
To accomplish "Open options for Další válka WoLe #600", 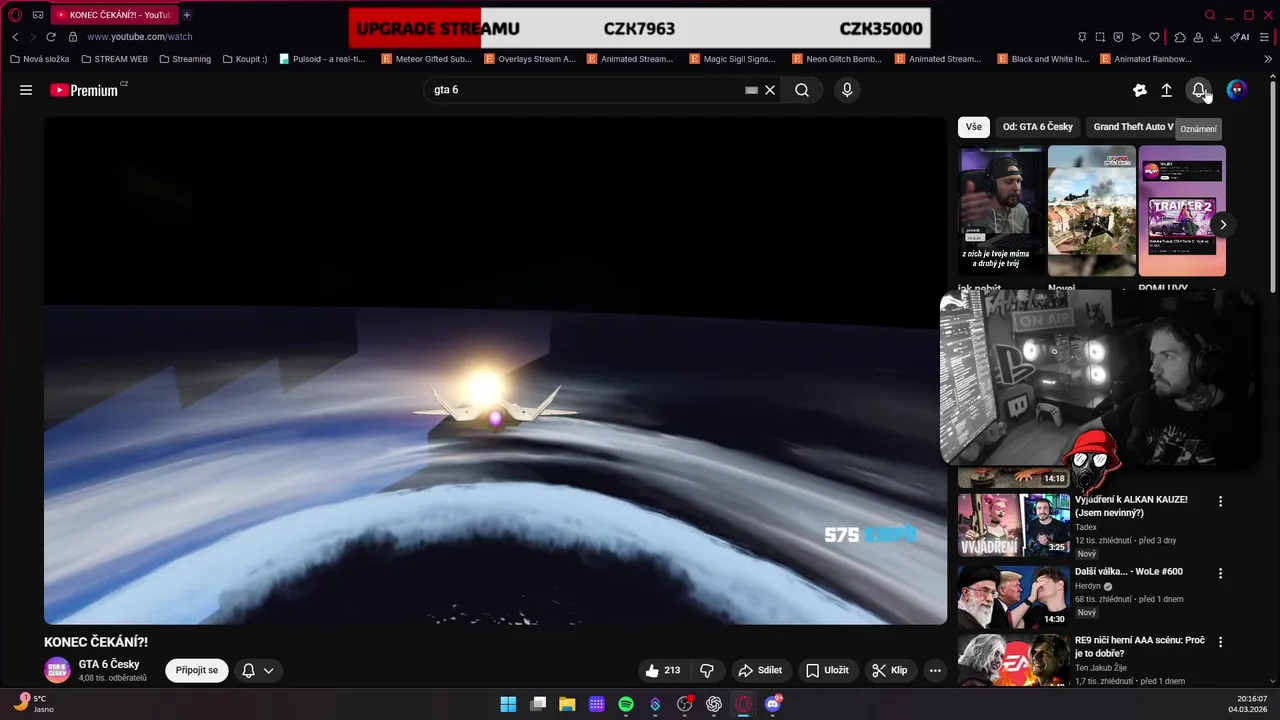I will click(x=1220, y=573).
